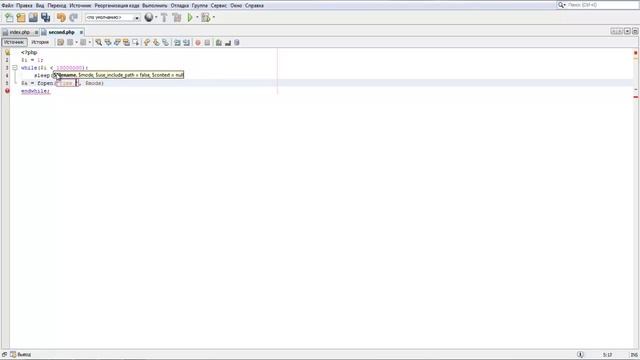Select the second.php editor tab
Screen dimensions: 640x360
(61, 32)
